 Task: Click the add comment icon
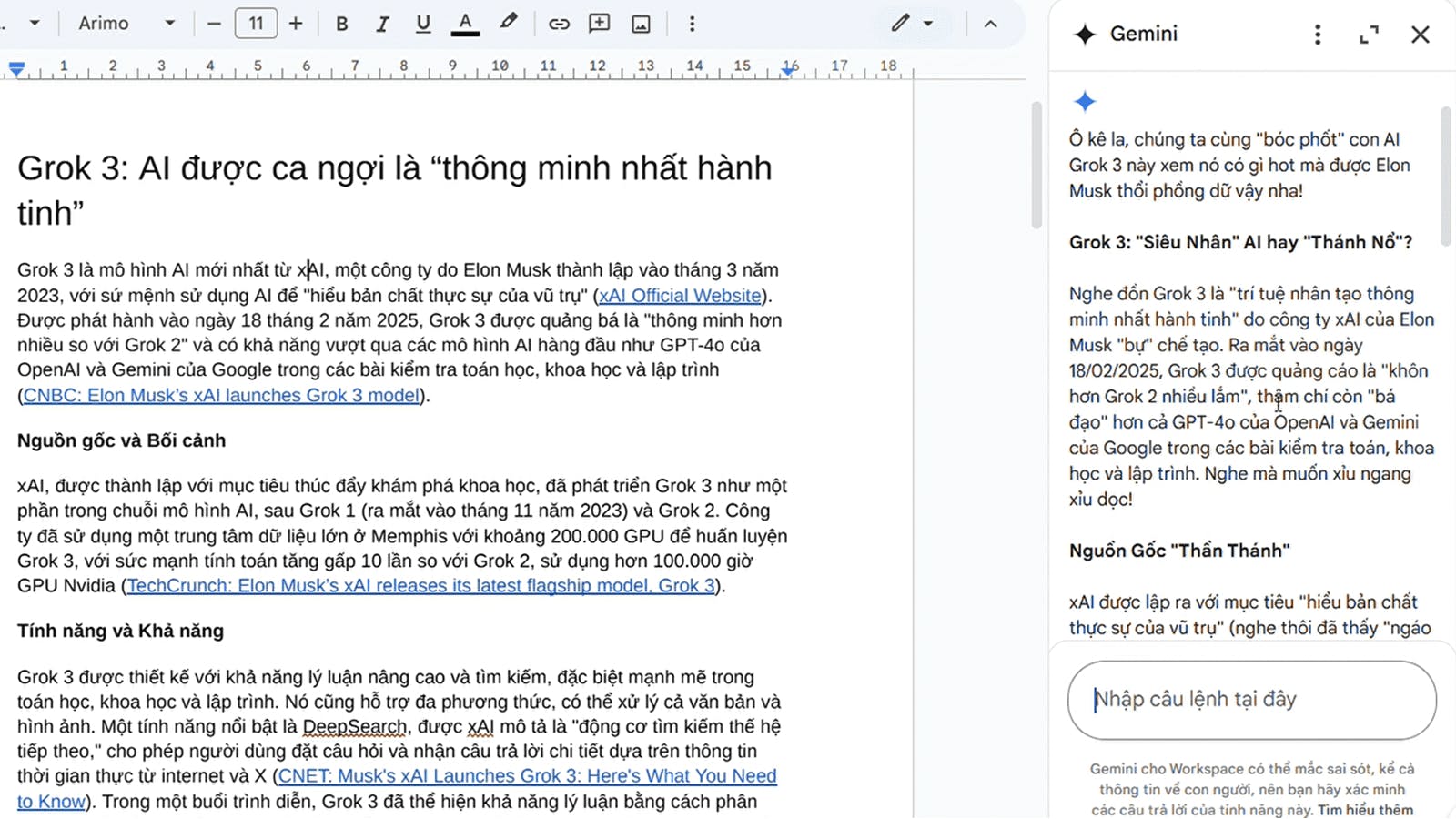pyautogui.click(x=599, y=24)
